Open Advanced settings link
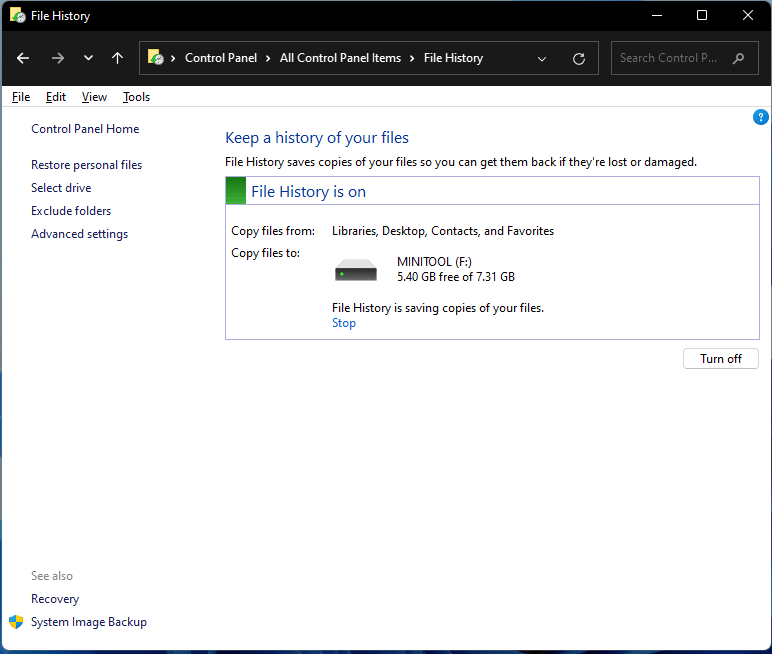Screen dimensions: 772x654 point(79,234)
